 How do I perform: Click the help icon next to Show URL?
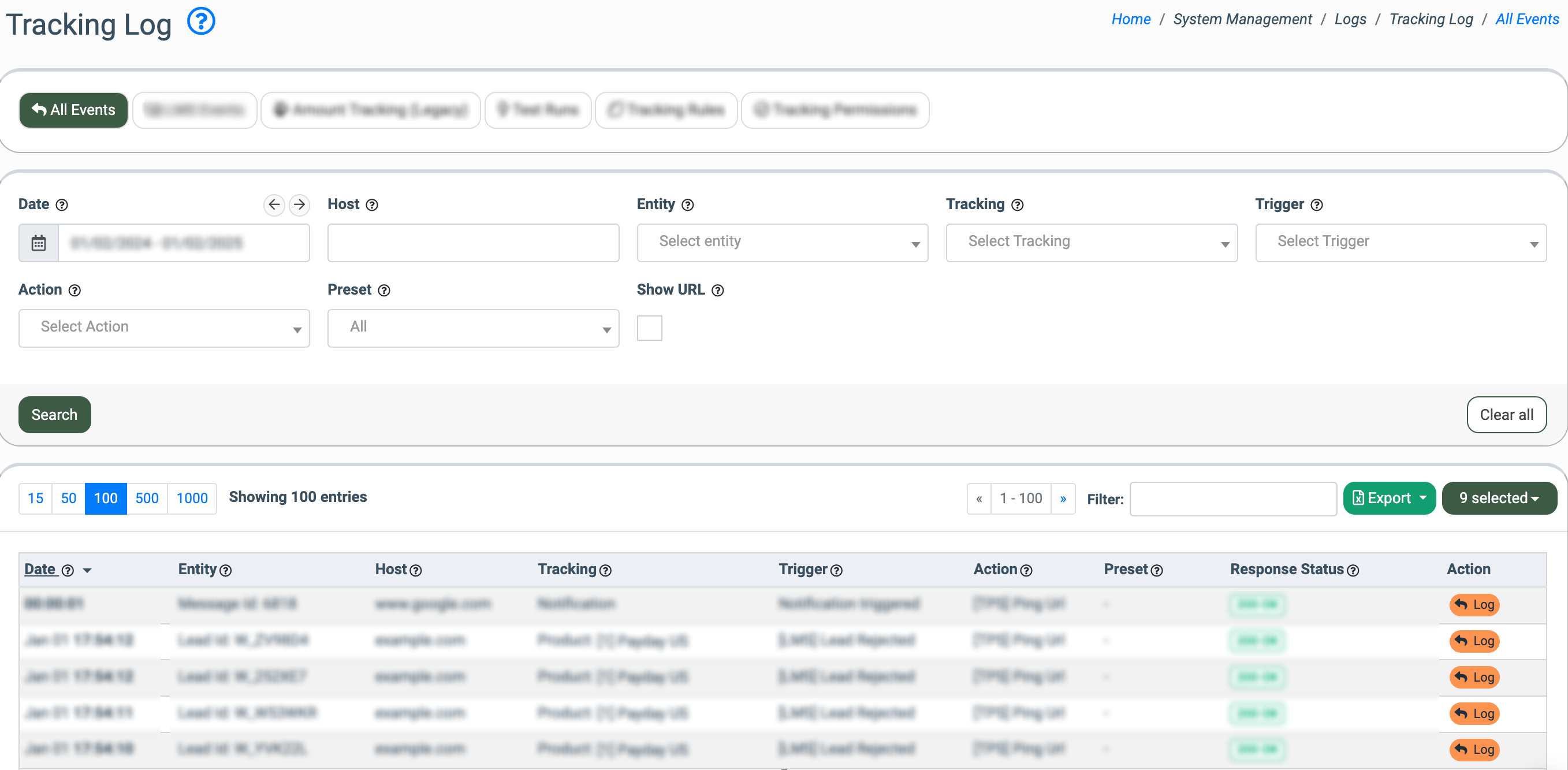coord(718,291)
